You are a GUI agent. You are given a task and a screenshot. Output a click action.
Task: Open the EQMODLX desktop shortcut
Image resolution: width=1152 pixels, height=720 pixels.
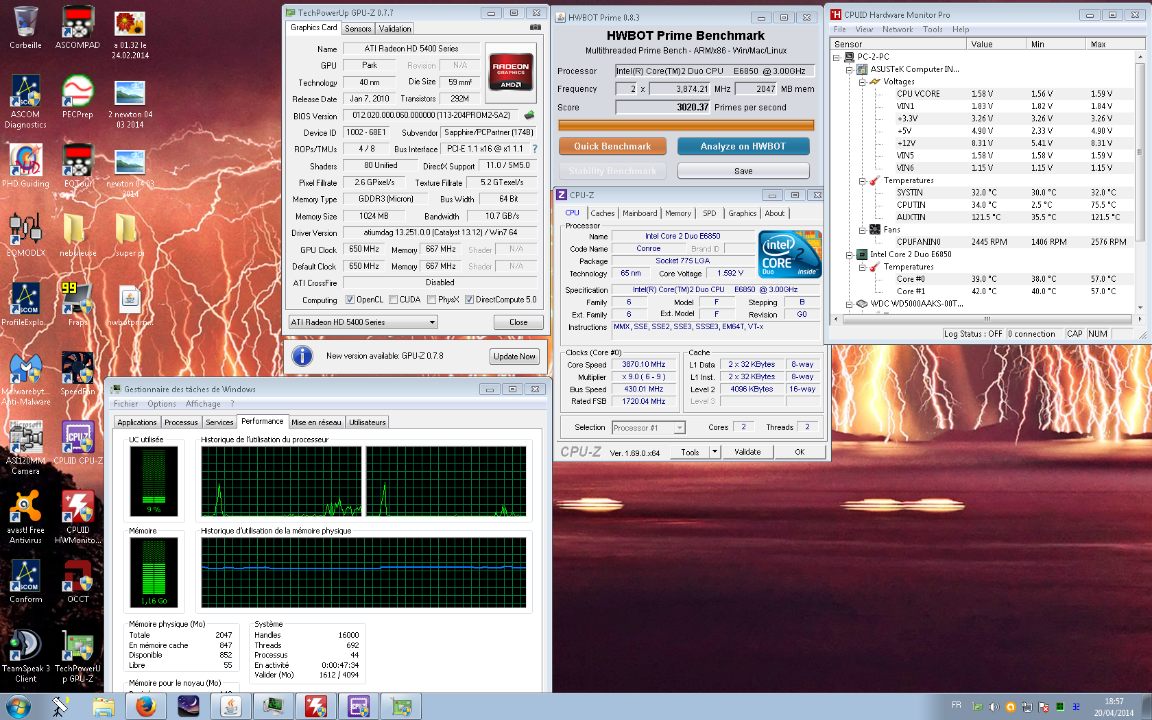pyautogui.click(x=25, y=234)
